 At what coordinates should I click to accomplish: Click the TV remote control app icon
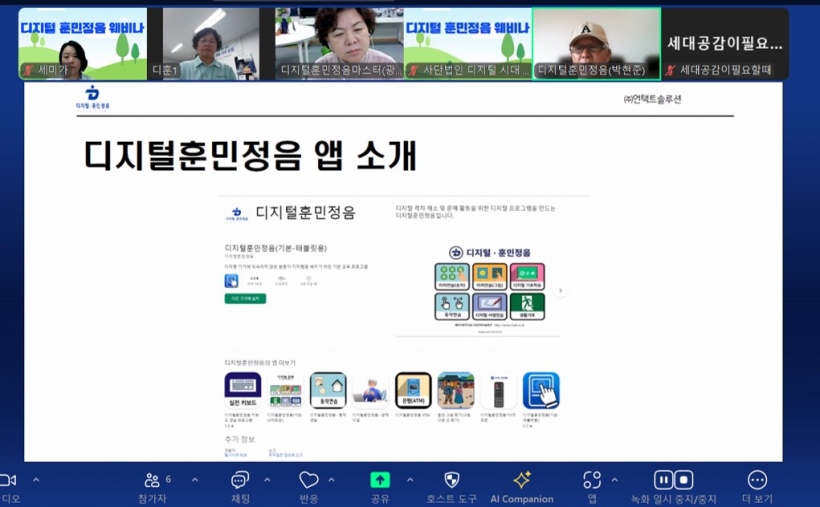pos(498,390)
